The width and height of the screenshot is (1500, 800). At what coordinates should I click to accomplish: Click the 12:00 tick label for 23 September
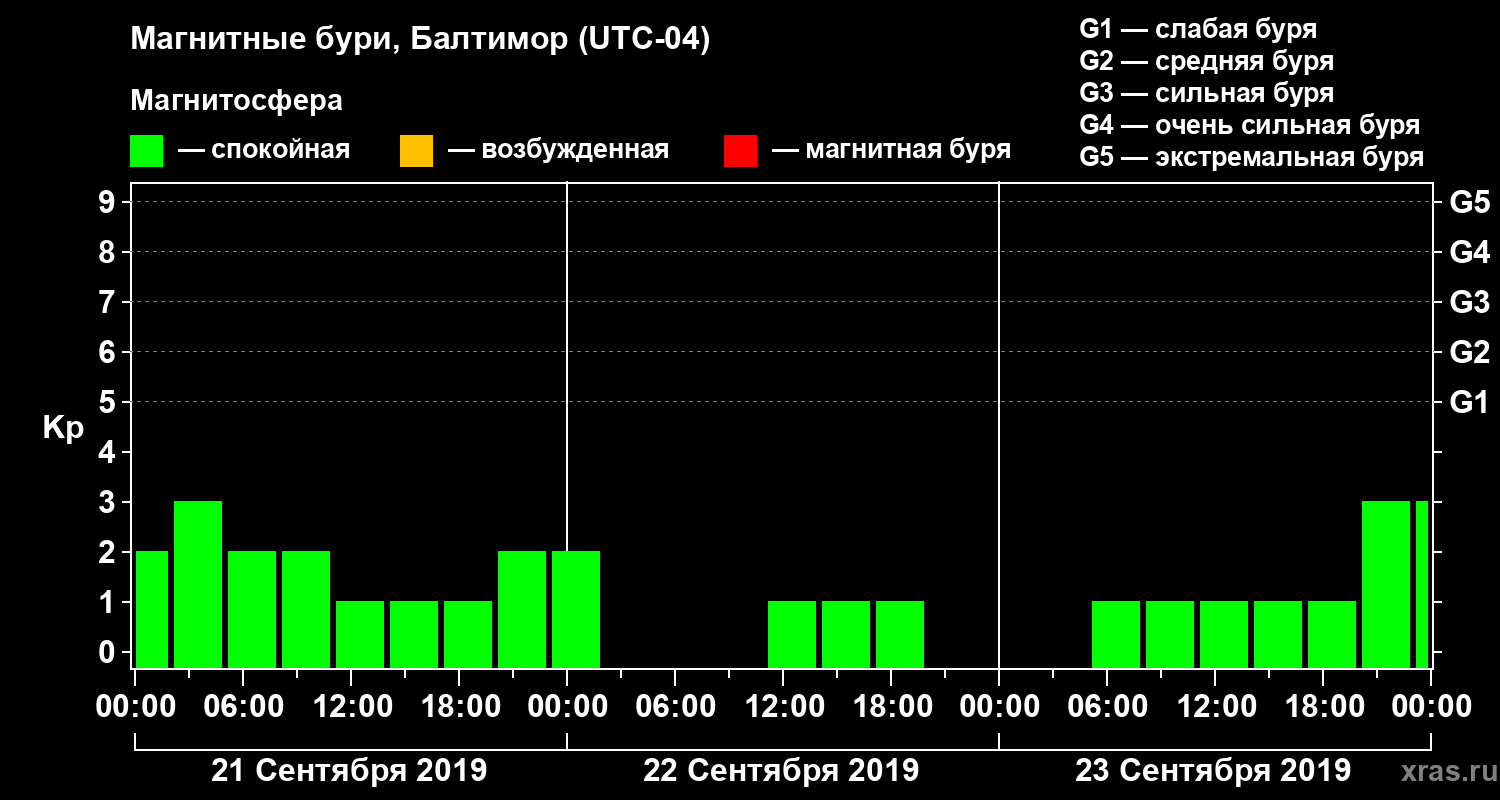pyautogui.click(x=1215, y=707)
